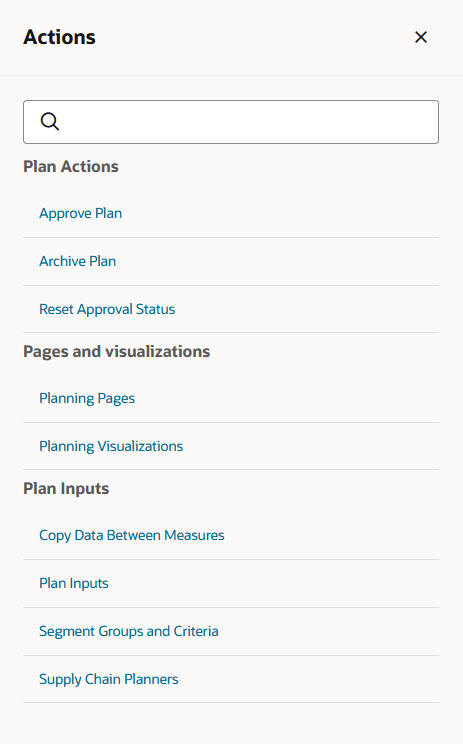Choose Reset Approval Status
Viewport: 463px width, 744px height.
(107, 309)
